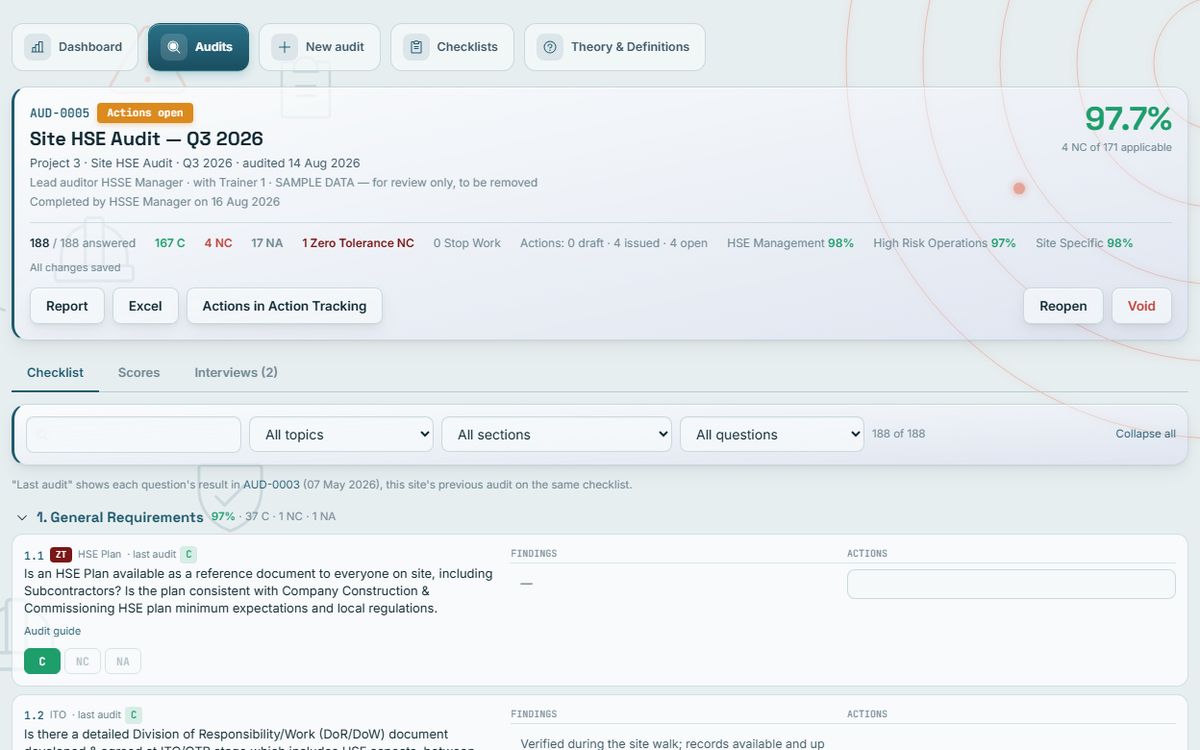The width and height of the screenshot is (1200, 750).
Task: Collapse the 1. General Requirements section chevron
Action: [22, 517]
